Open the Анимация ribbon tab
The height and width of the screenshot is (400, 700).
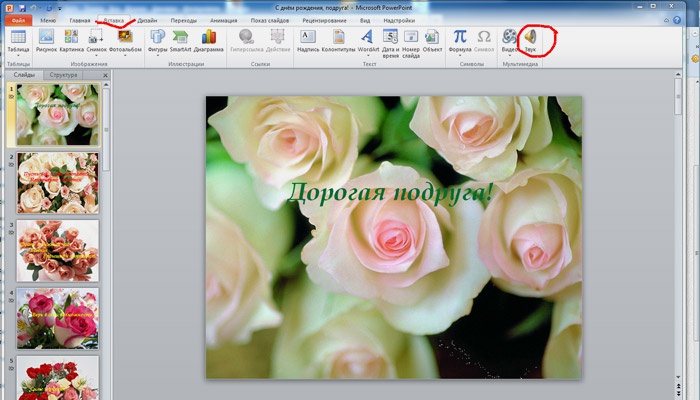pyautogui.click(x=224, y=20)
